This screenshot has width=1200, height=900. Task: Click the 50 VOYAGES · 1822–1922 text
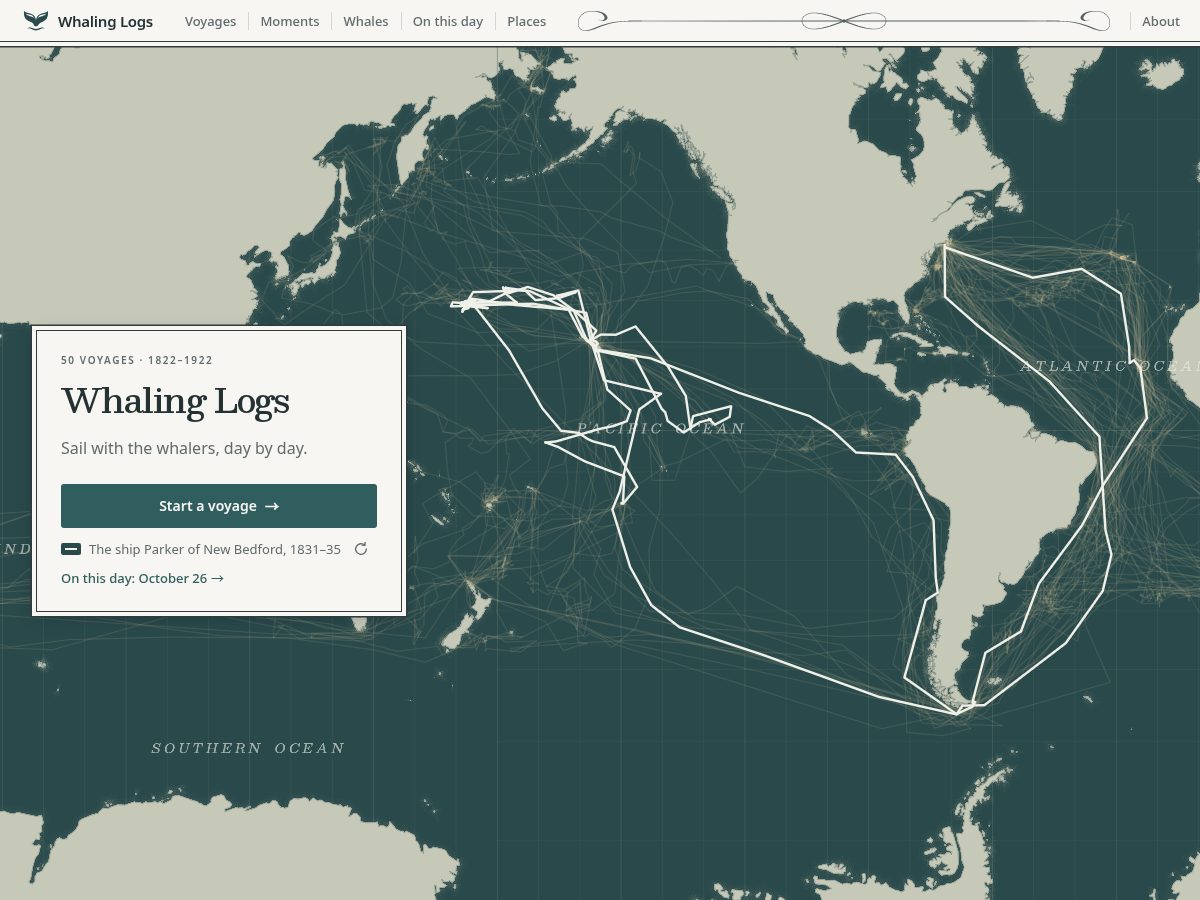137,360
